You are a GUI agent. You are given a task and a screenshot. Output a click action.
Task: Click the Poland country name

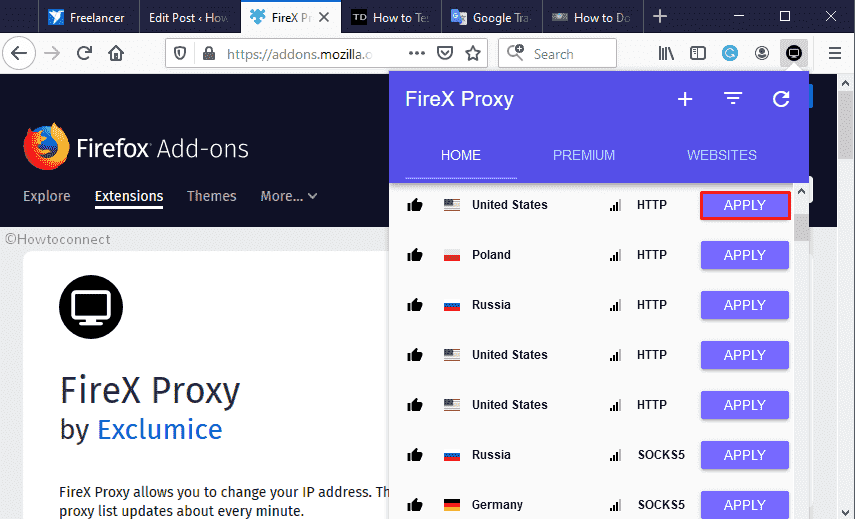click(491, 255)
